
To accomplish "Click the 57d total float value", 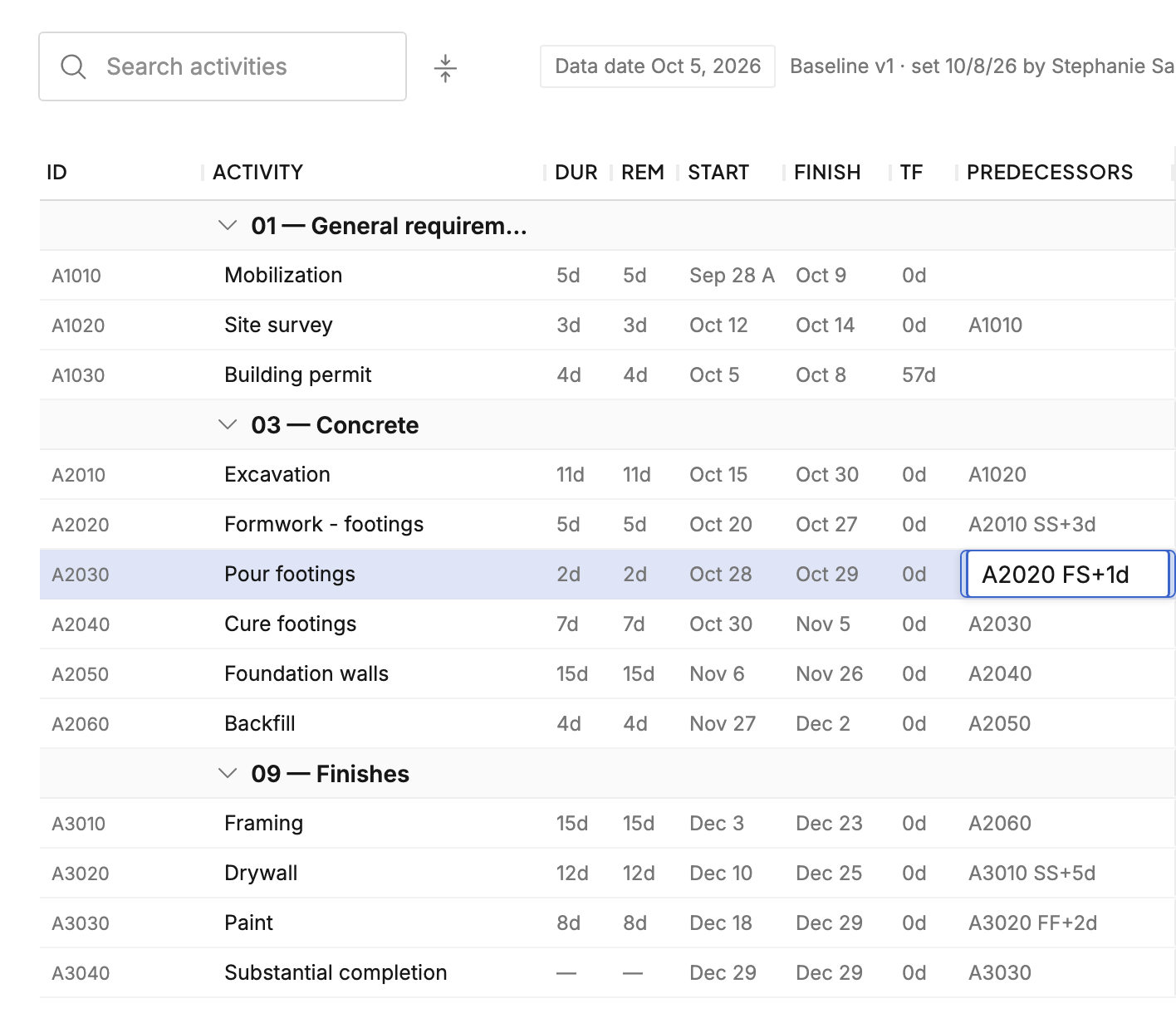I will [919, 374].
